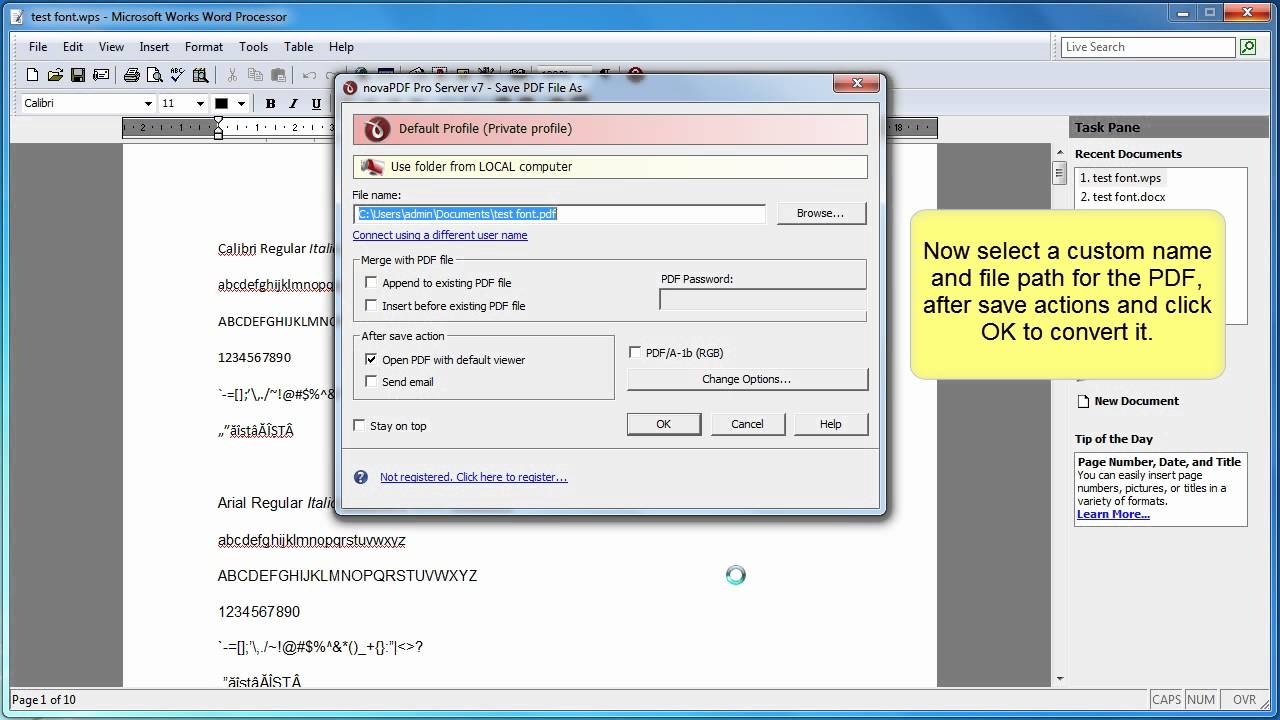1280x720 pixels.
Task: Click Page 1 of 10 in status bar
Action: tap(44, 700)
